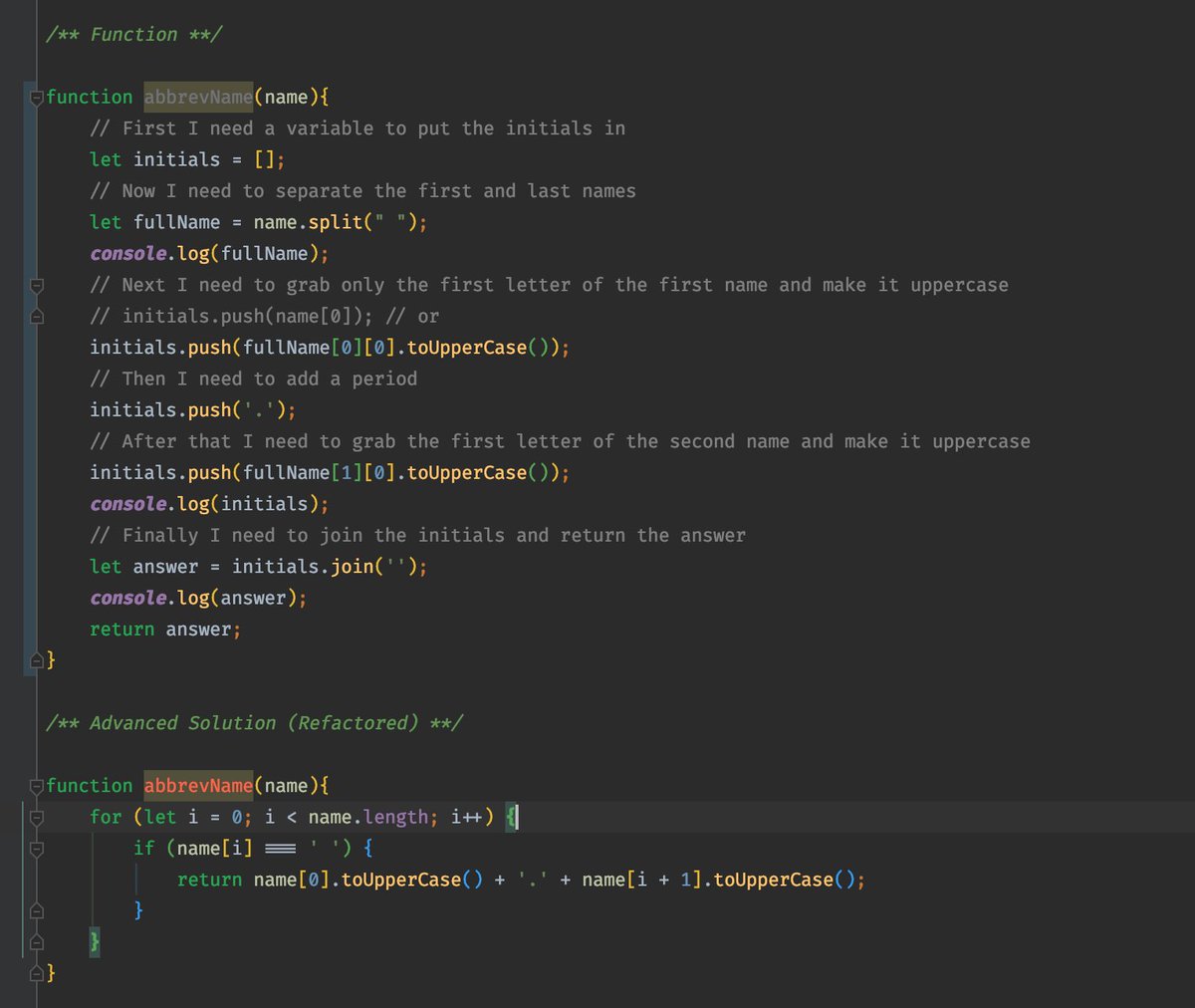The height and width of the screenshot is (1008, 1195).
Task: Click fold end marker beside highlighted for-loop closing brace
Action: [37, 942]
